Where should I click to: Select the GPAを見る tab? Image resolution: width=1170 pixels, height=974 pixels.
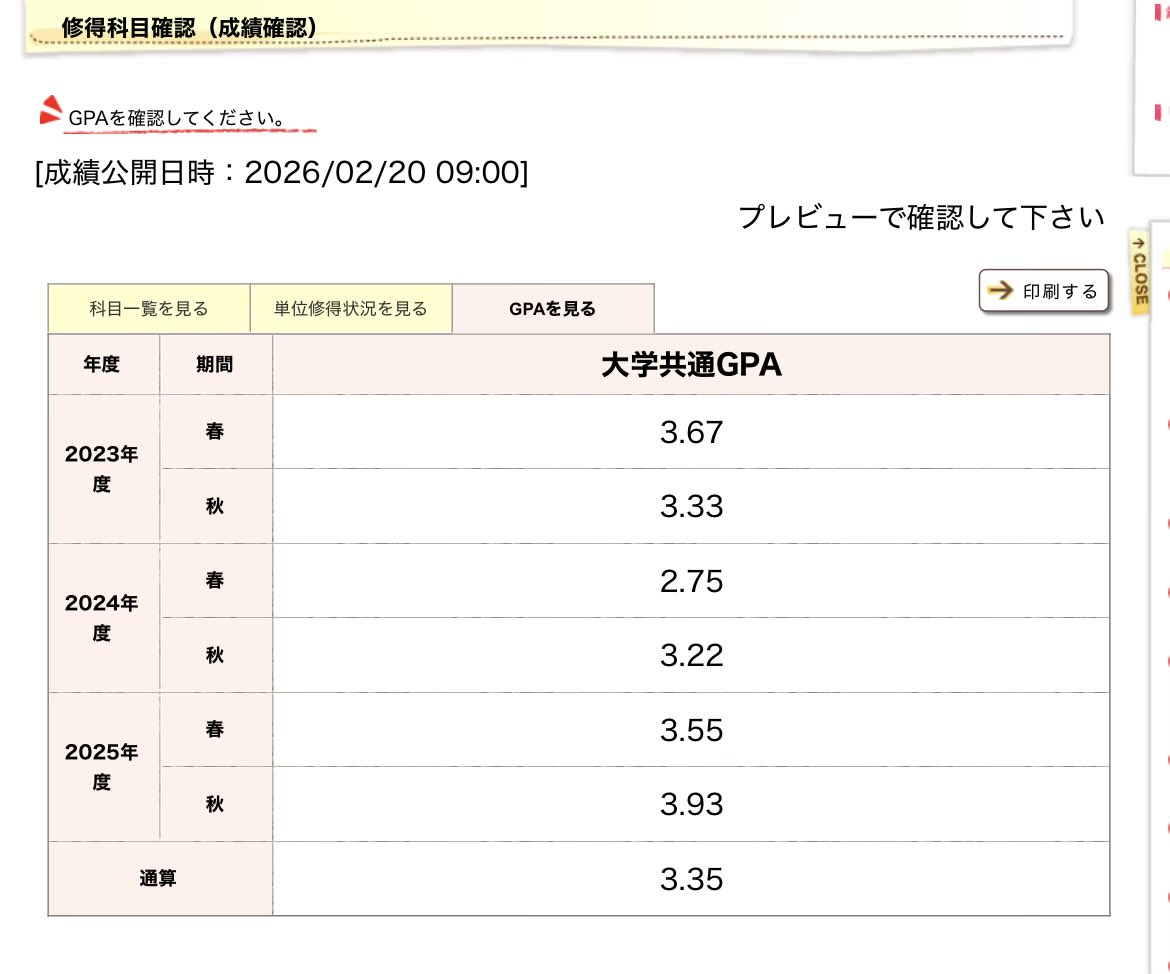pyautogui.click(x=553, y=308)
